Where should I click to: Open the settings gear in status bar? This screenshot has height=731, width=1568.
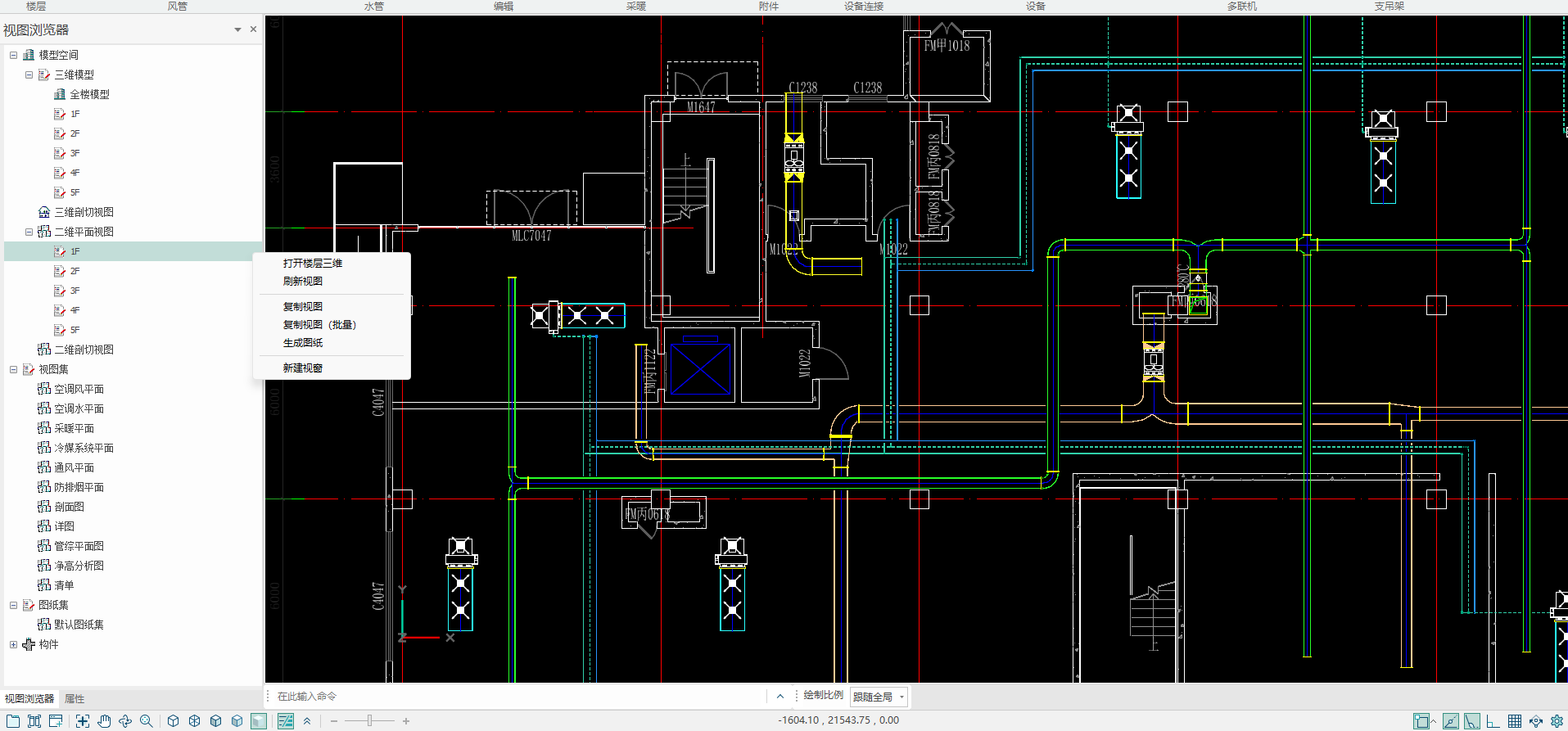tap(1557, 721)
